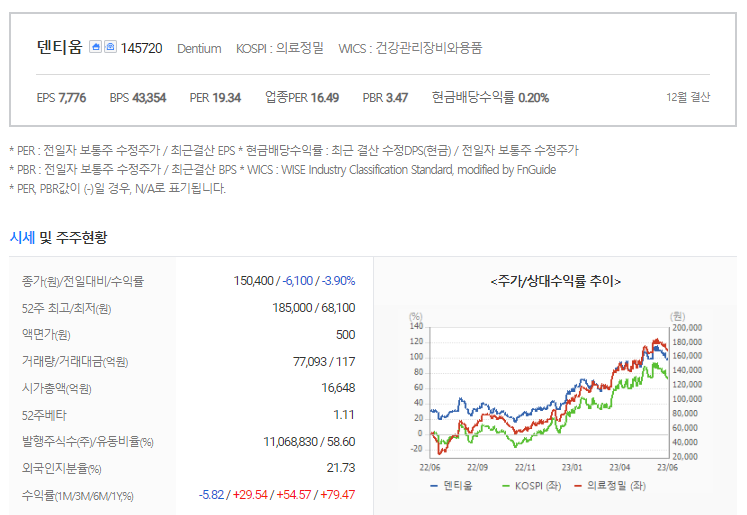Click closing price 150,400 / -6,100 / -3.90%
The width and height of the screenshot is (747, 515).
294,281
